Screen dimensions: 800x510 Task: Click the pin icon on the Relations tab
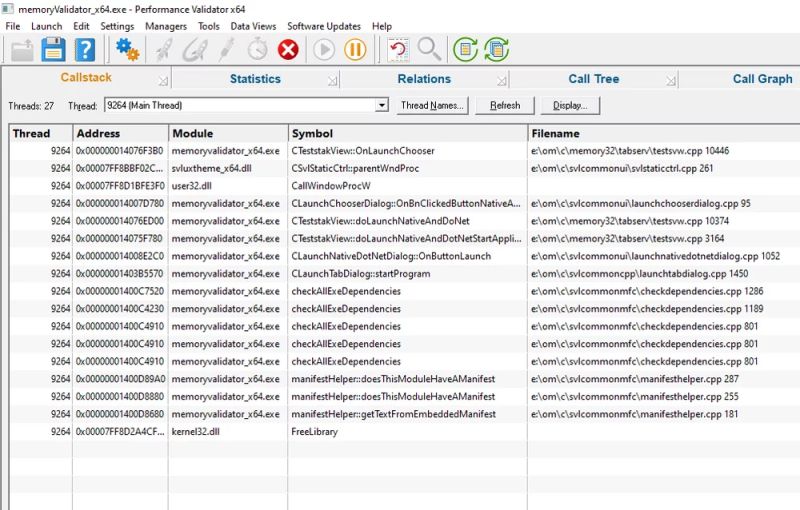click(502, 81)
